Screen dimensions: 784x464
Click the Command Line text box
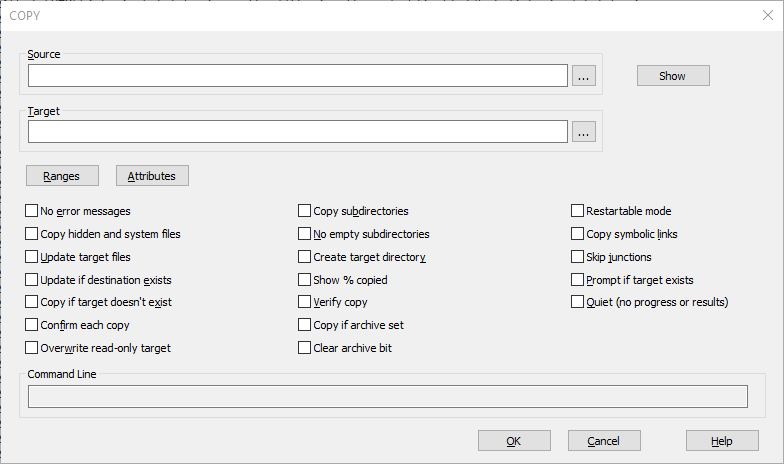pyautogui.click(x=388, y=396)
